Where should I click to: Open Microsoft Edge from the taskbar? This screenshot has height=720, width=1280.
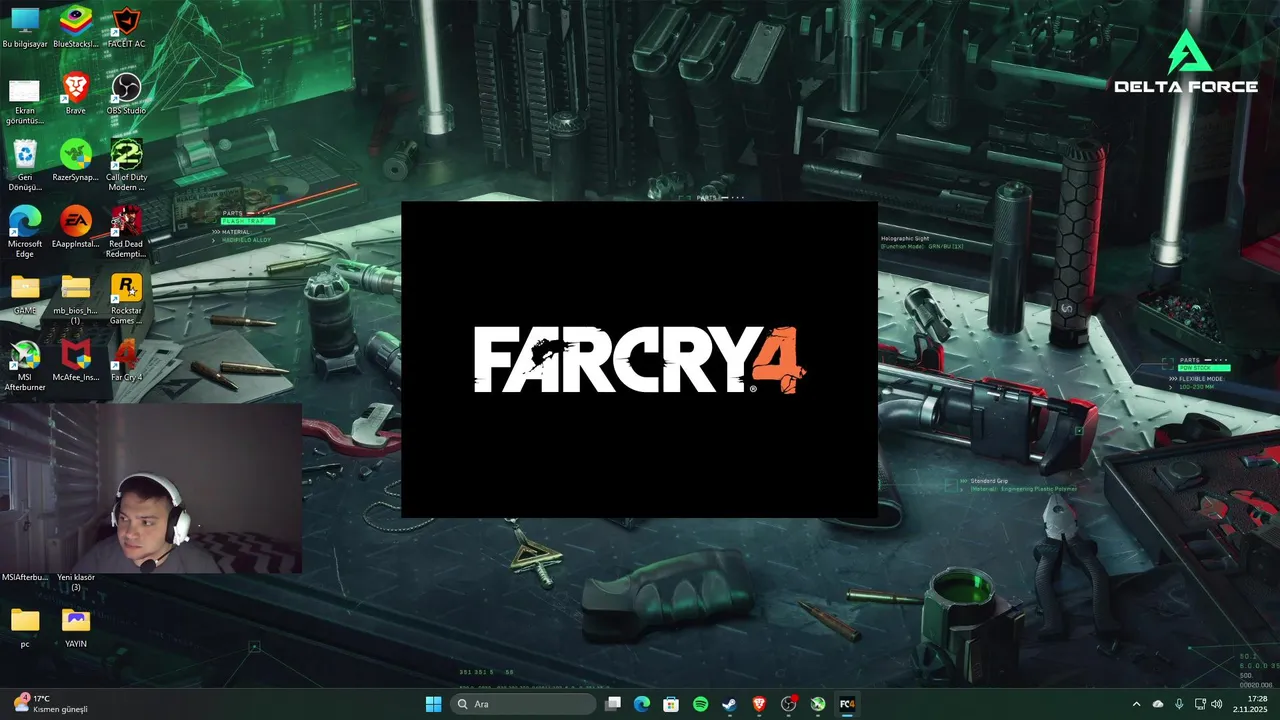click(x=642, y=704)
